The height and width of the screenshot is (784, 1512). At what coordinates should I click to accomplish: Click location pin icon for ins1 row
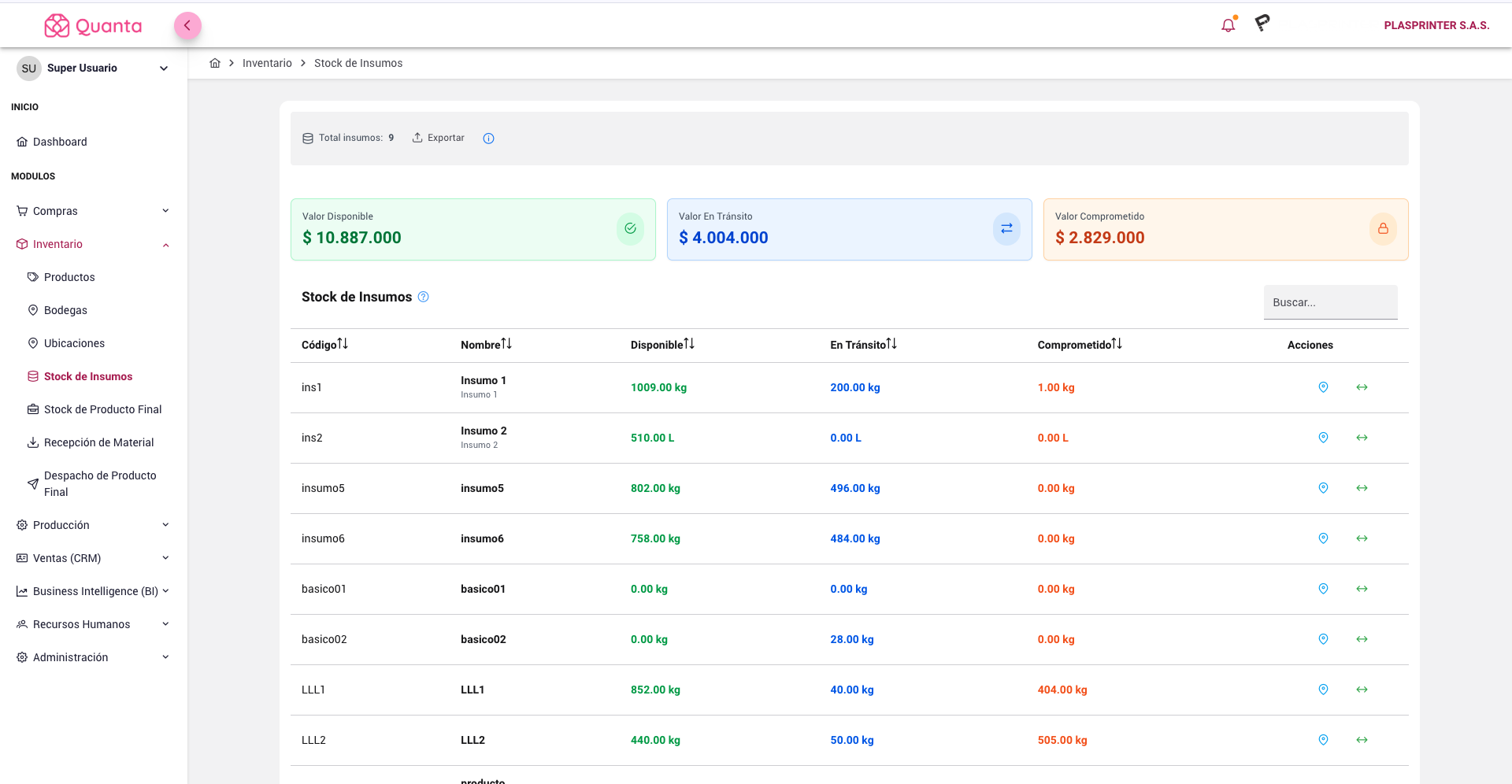tap(1323, 387)
